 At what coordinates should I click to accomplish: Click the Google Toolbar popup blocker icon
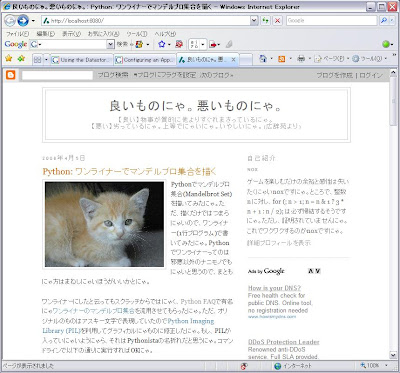179,44
